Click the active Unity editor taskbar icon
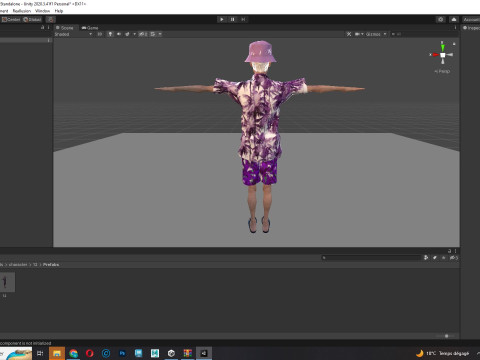The height and width of the screenshot is (360, 480). [x=204, y=353]
